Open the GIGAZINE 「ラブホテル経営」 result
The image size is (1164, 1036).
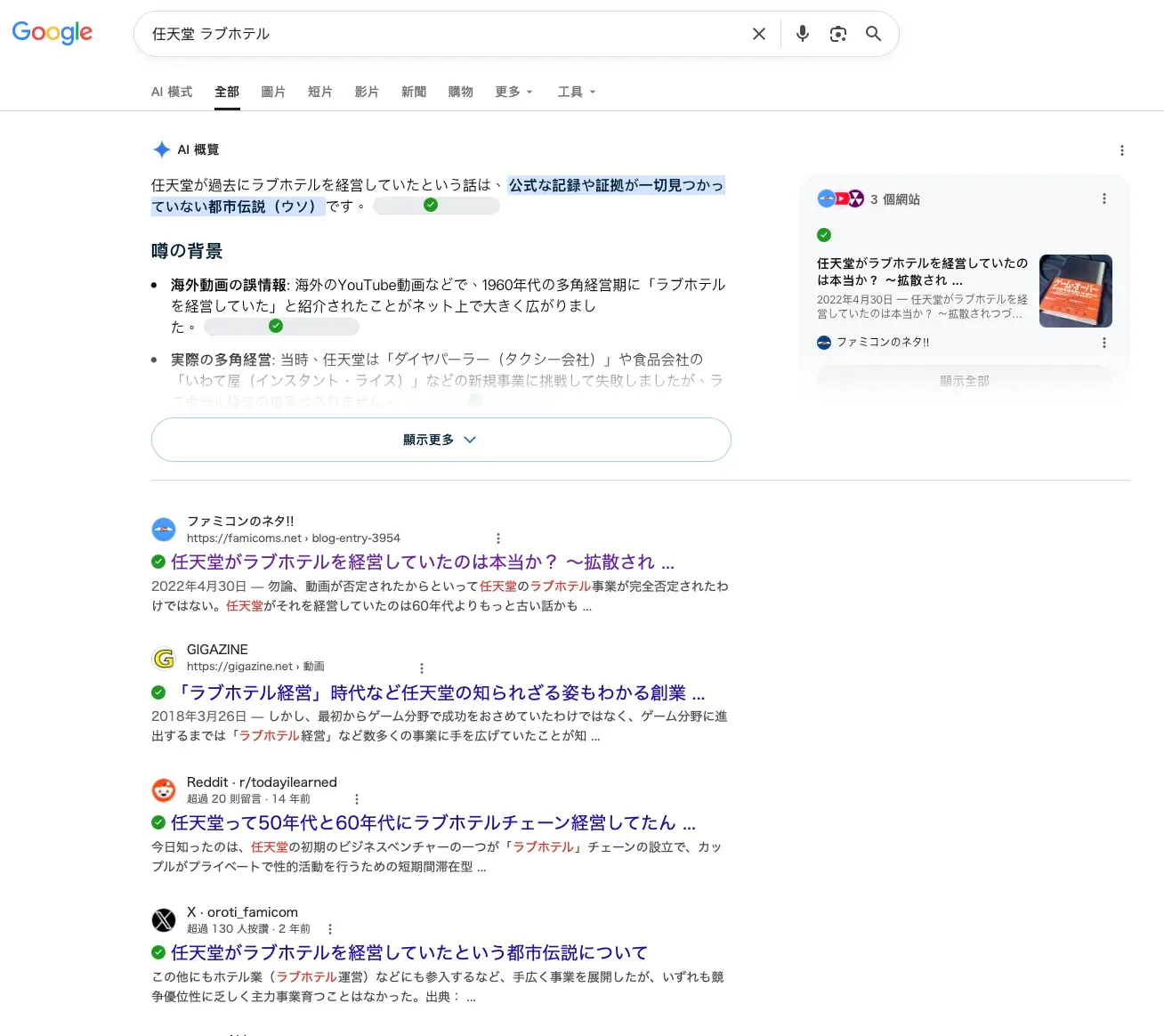coord(438,692)
